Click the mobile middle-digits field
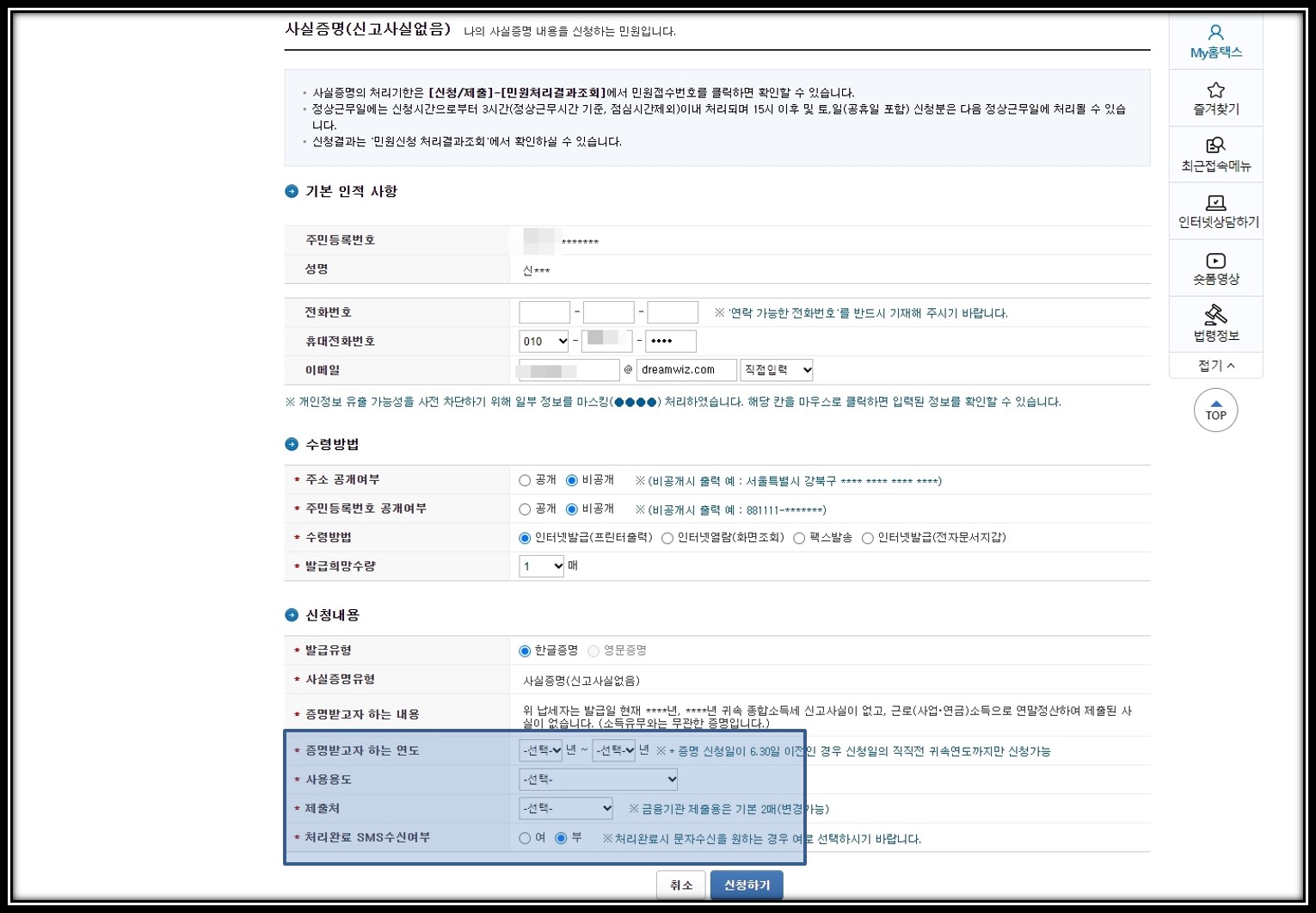 tap(607, 342)
